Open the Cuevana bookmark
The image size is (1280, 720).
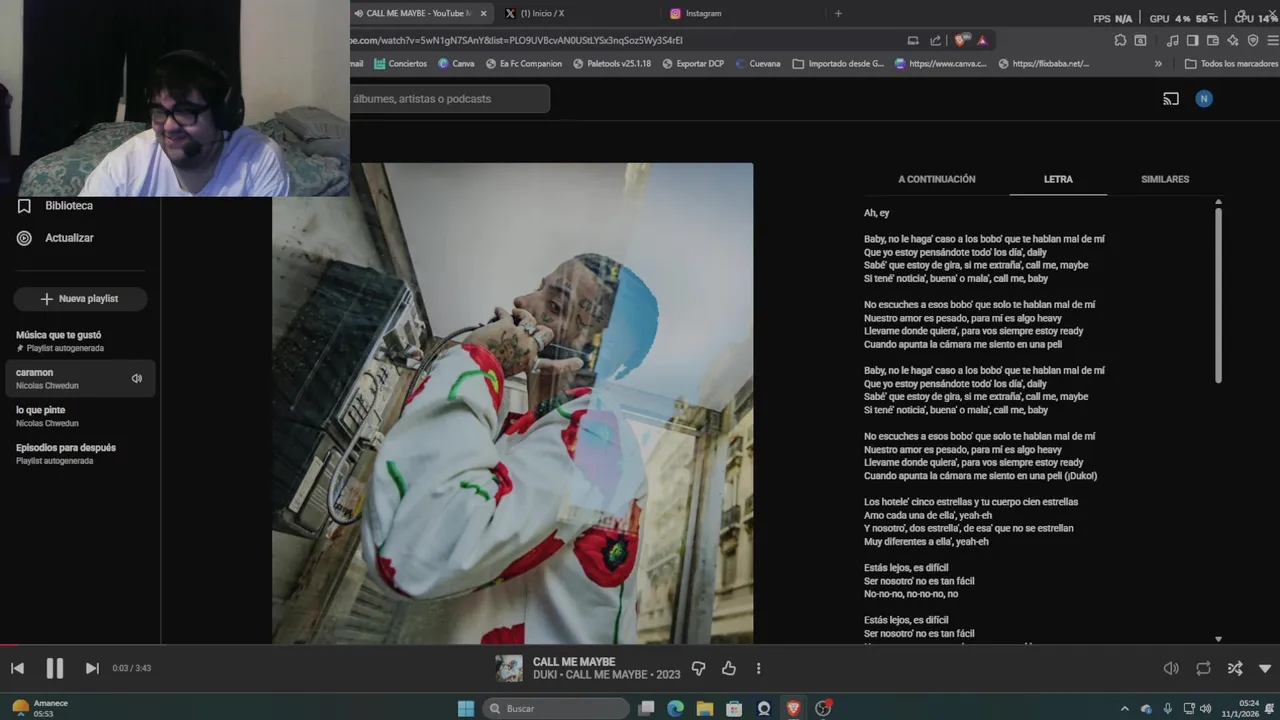click(757, 63)
